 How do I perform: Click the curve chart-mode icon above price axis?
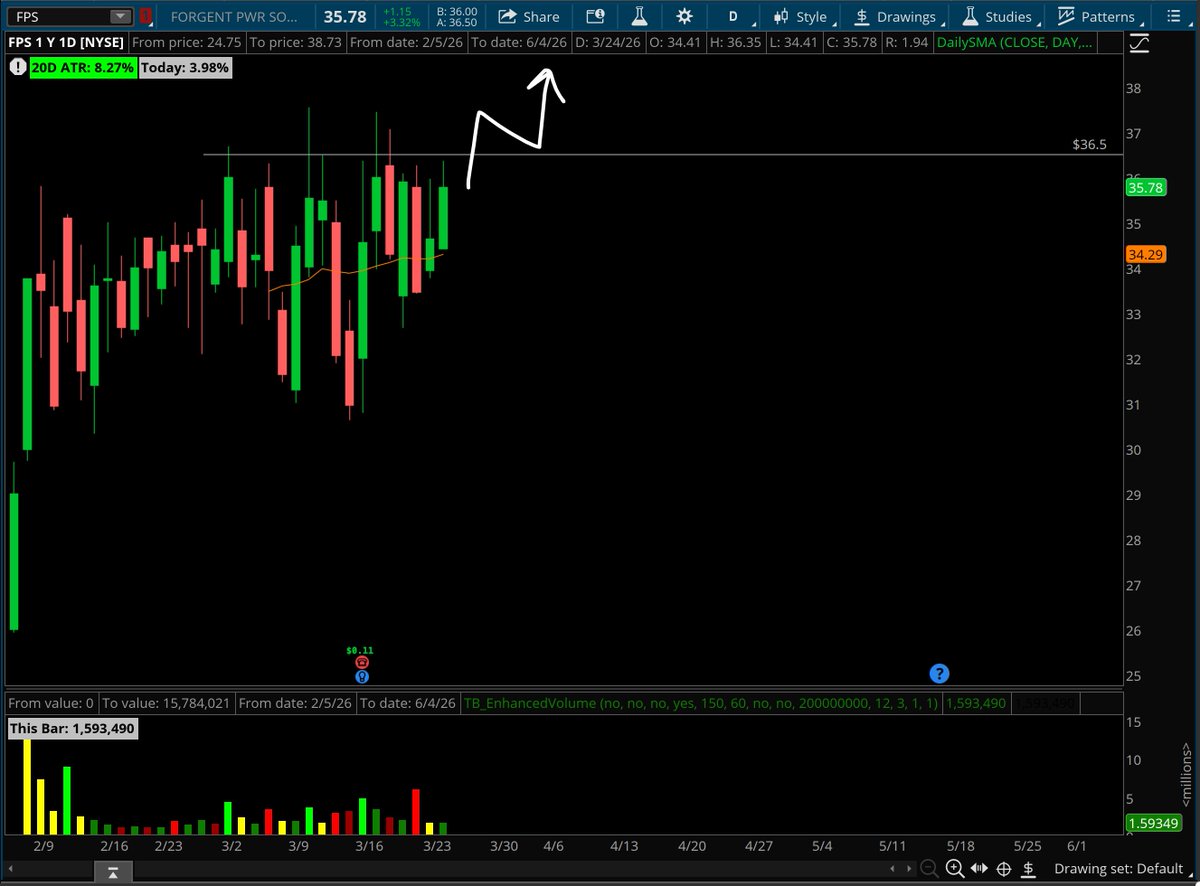pos(1138,43)
